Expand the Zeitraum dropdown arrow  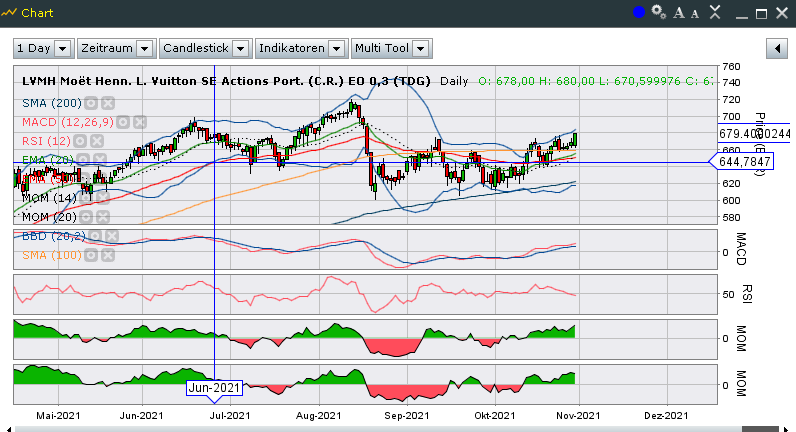145,49
